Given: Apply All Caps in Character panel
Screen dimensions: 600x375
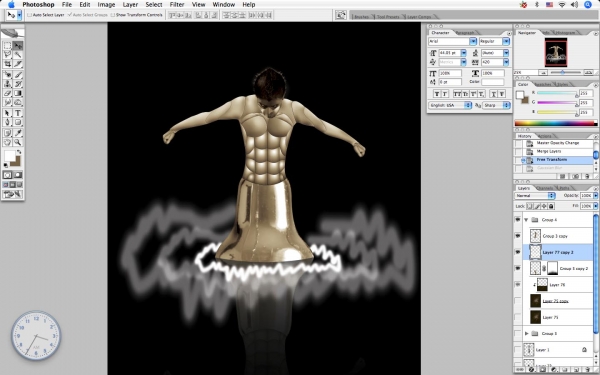Looking at the screenshot, I should tap(457, 94).
